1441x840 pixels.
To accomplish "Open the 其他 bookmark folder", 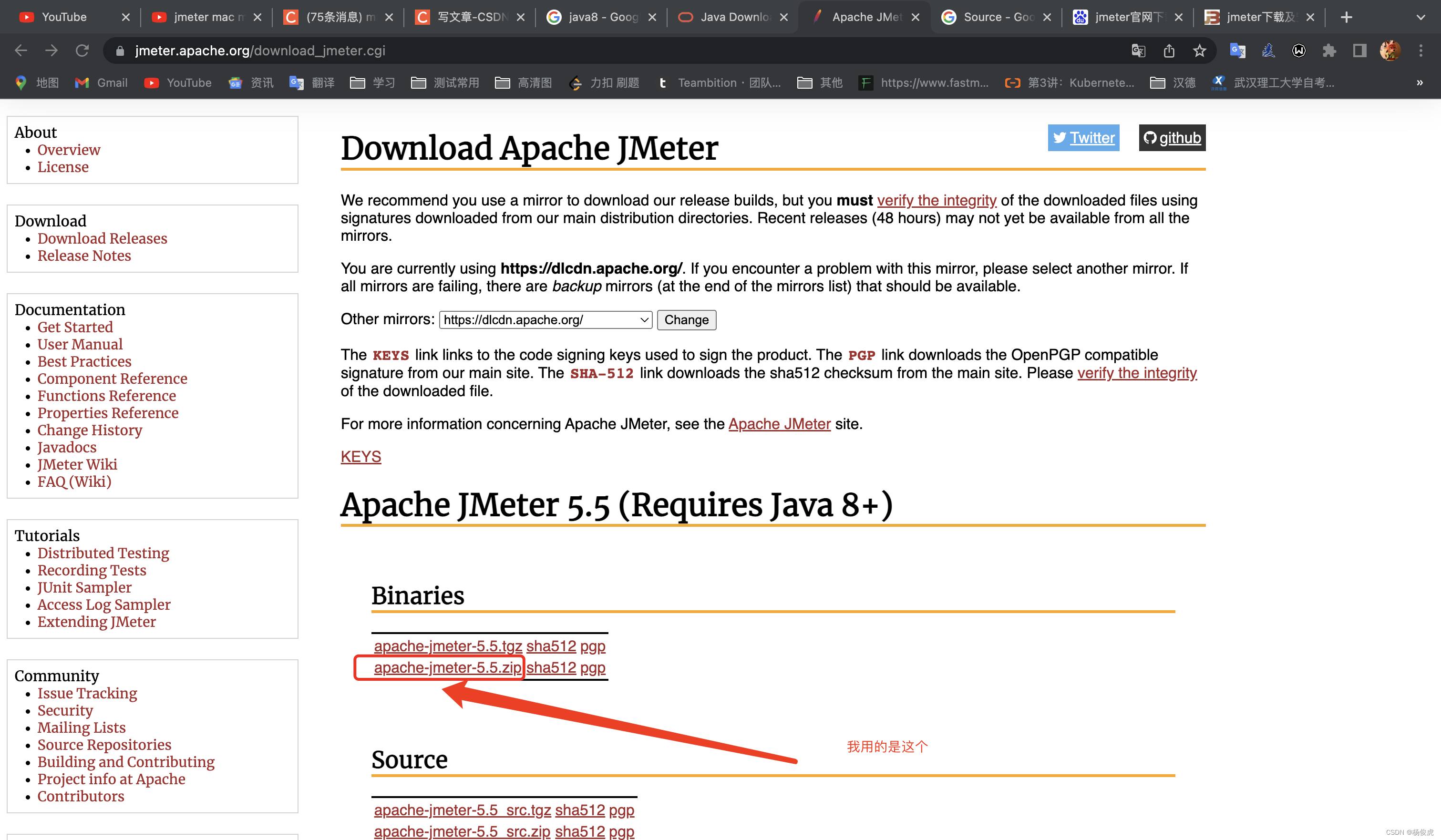I will [x=820, y=83].
